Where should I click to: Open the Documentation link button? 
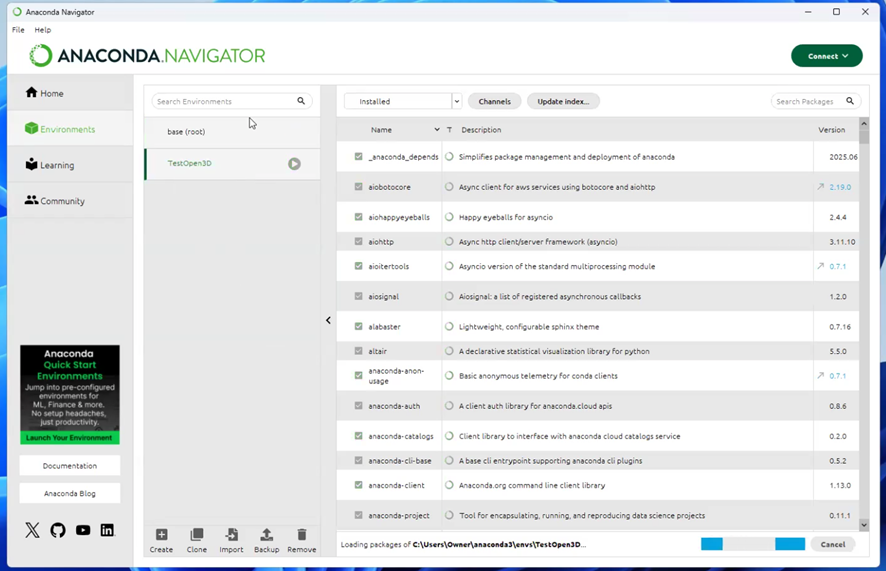click(70, 465)
